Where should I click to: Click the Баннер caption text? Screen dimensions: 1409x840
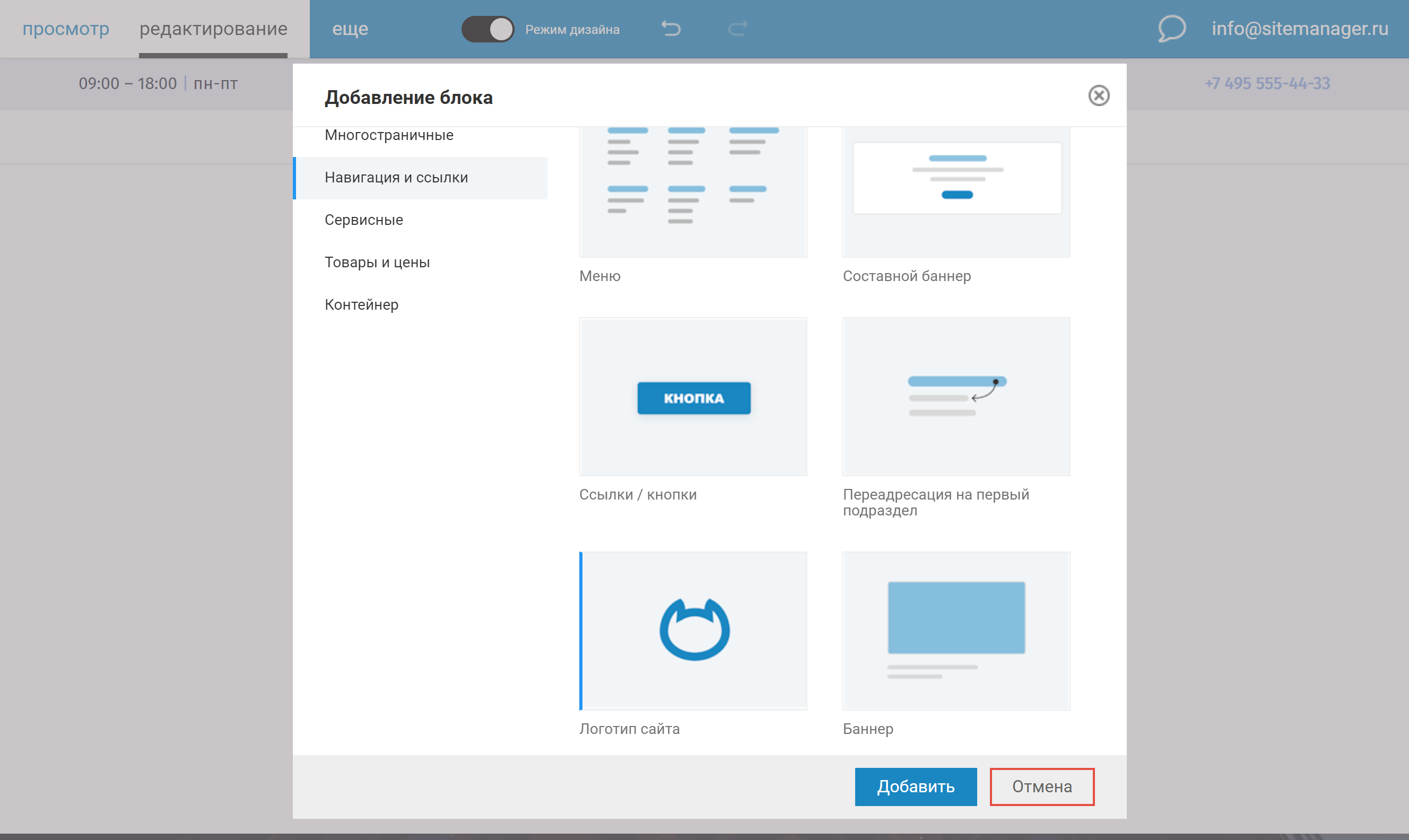pos(868,729)
